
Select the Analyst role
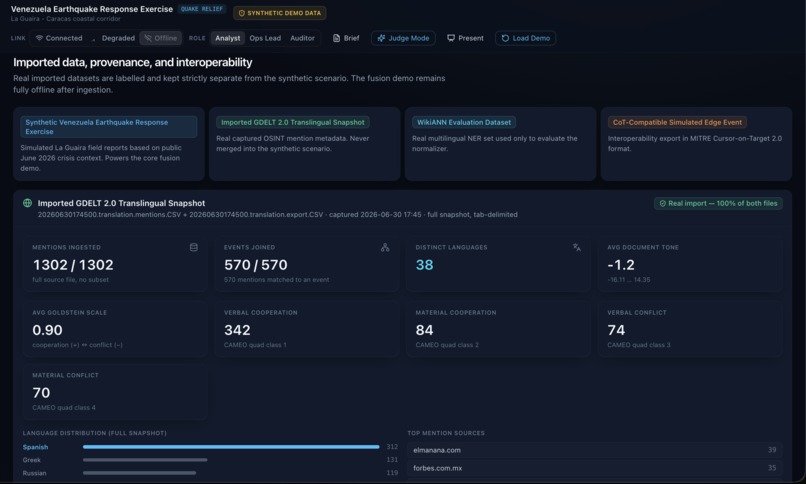coord(227,38)
